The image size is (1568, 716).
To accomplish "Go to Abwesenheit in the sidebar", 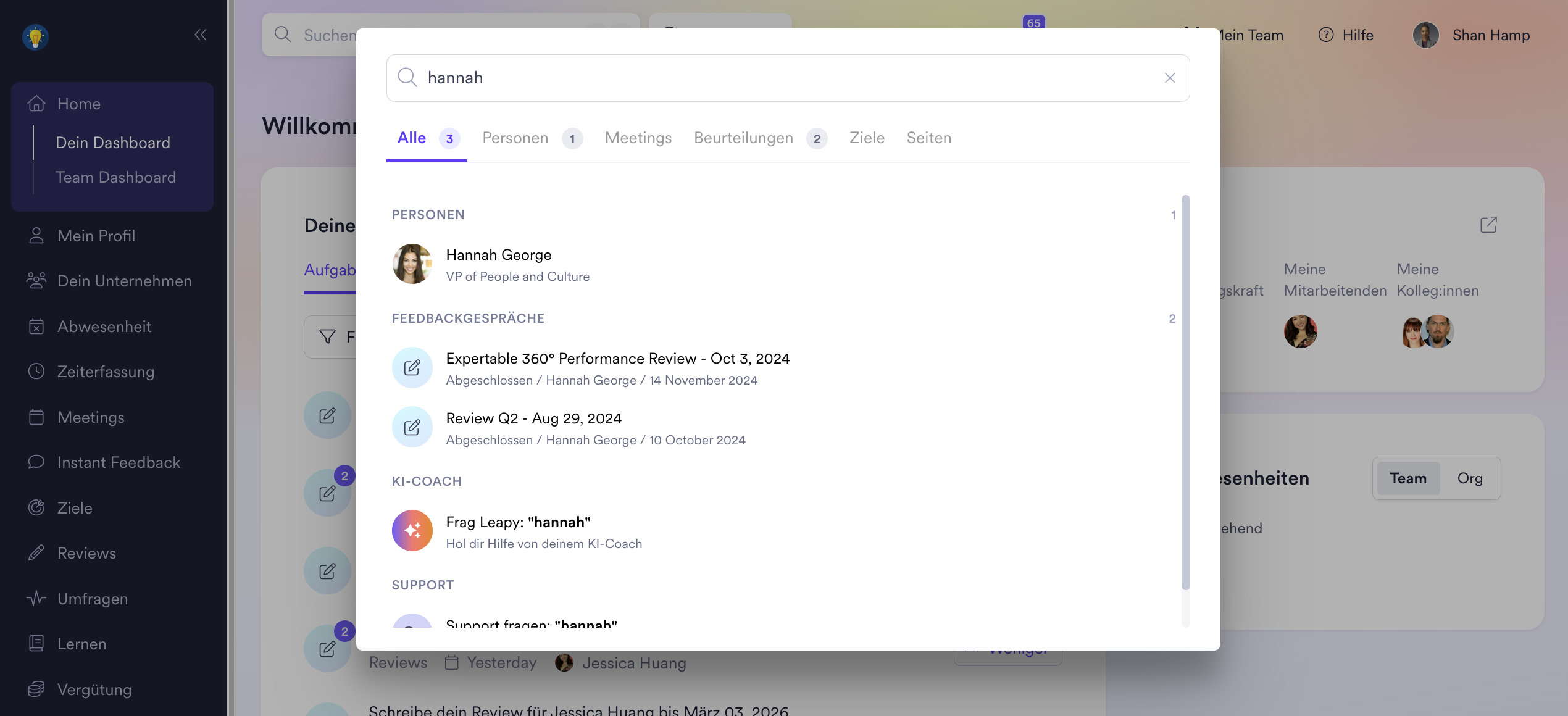I will point(104,327).
